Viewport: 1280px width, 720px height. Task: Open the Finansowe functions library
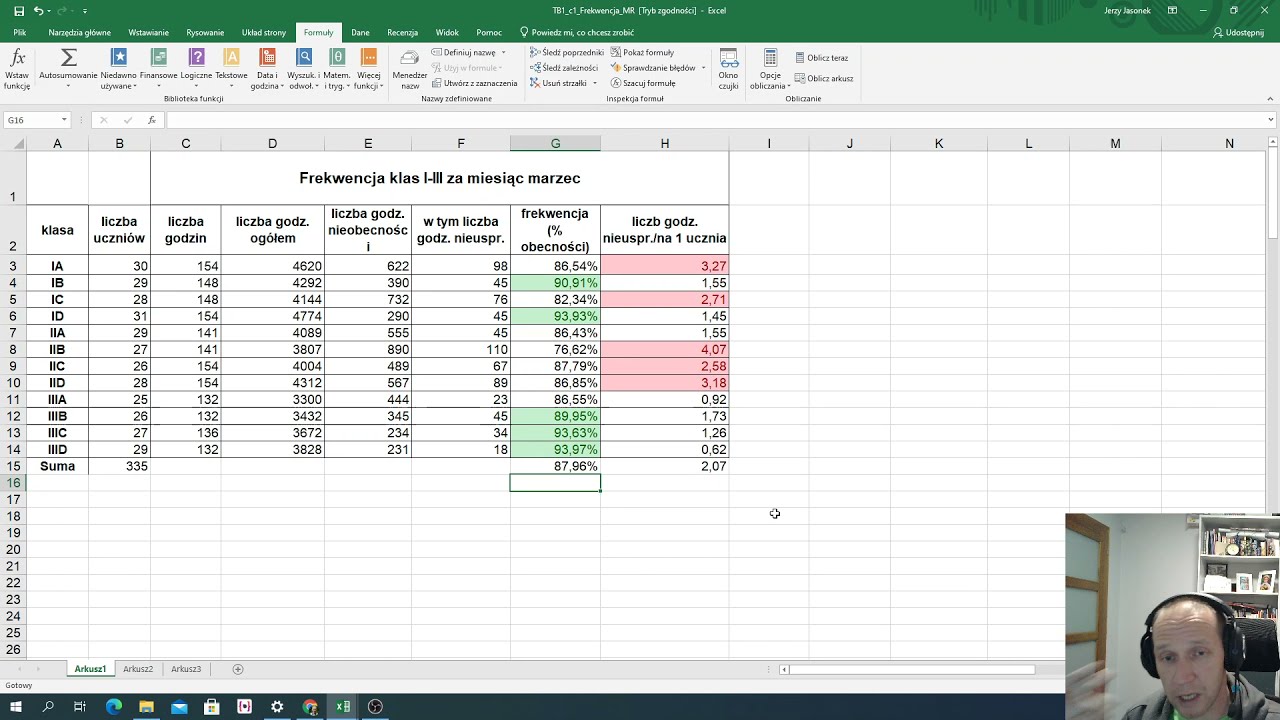pyautogui.click(x=158, y=68)
